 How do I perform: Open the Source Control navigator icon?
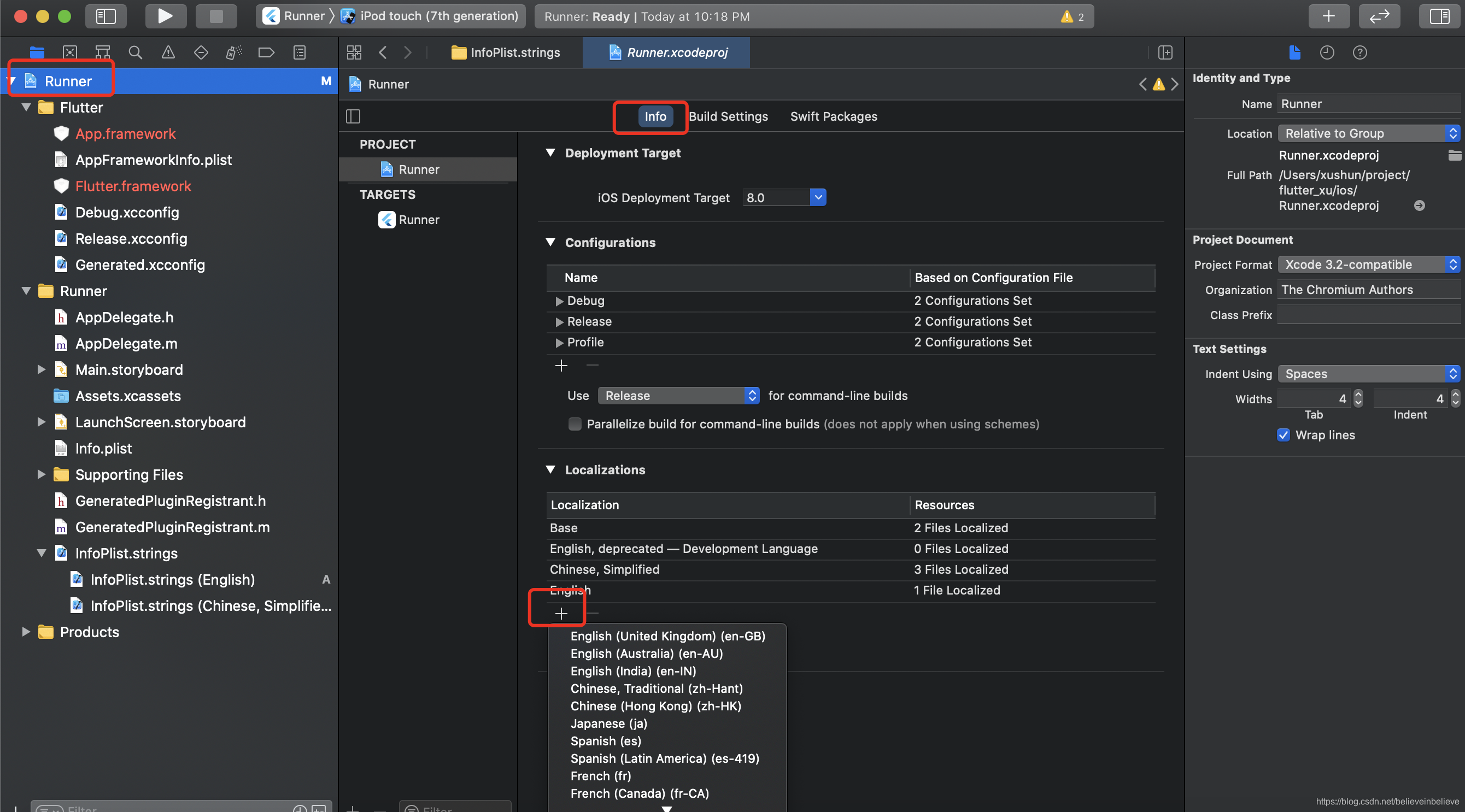(70, 52)
